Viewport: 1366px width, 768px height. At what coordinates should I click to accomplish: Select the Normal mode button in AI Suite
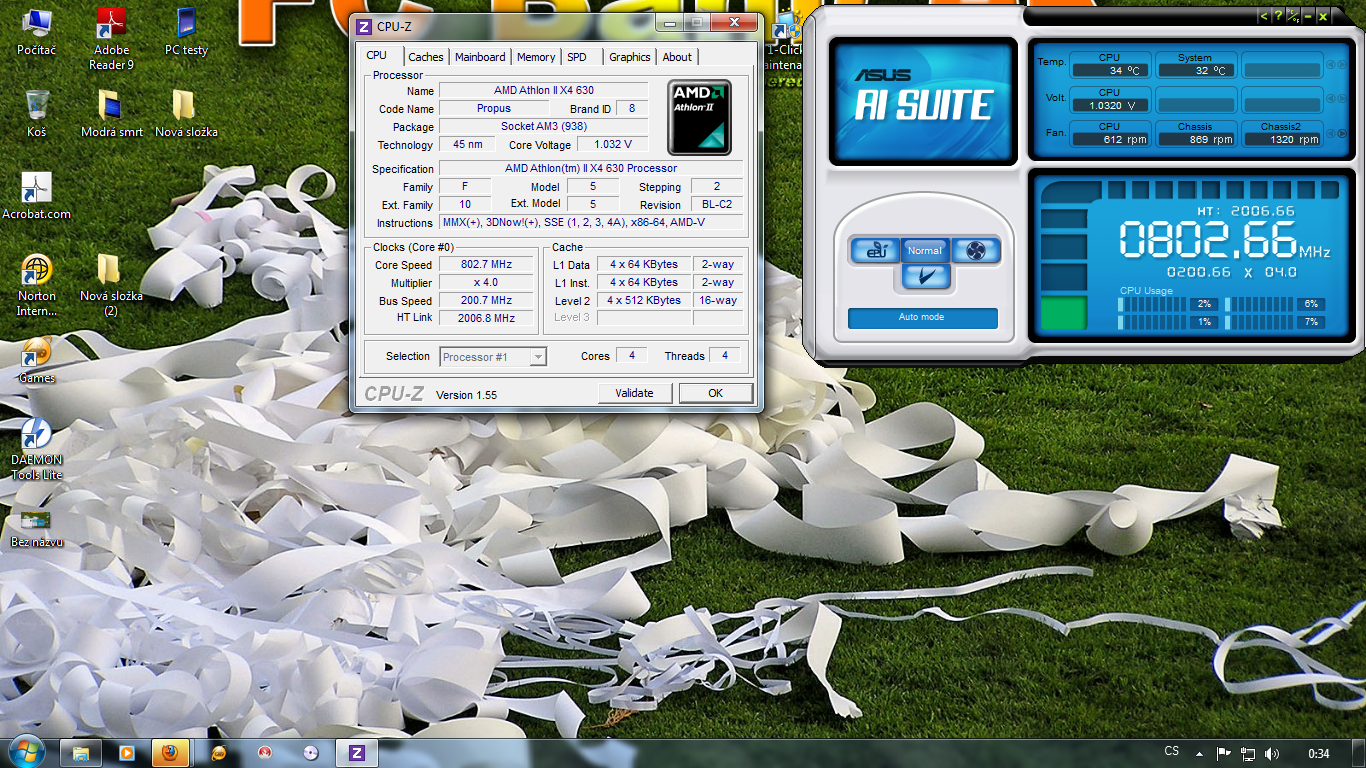(925, 250)
